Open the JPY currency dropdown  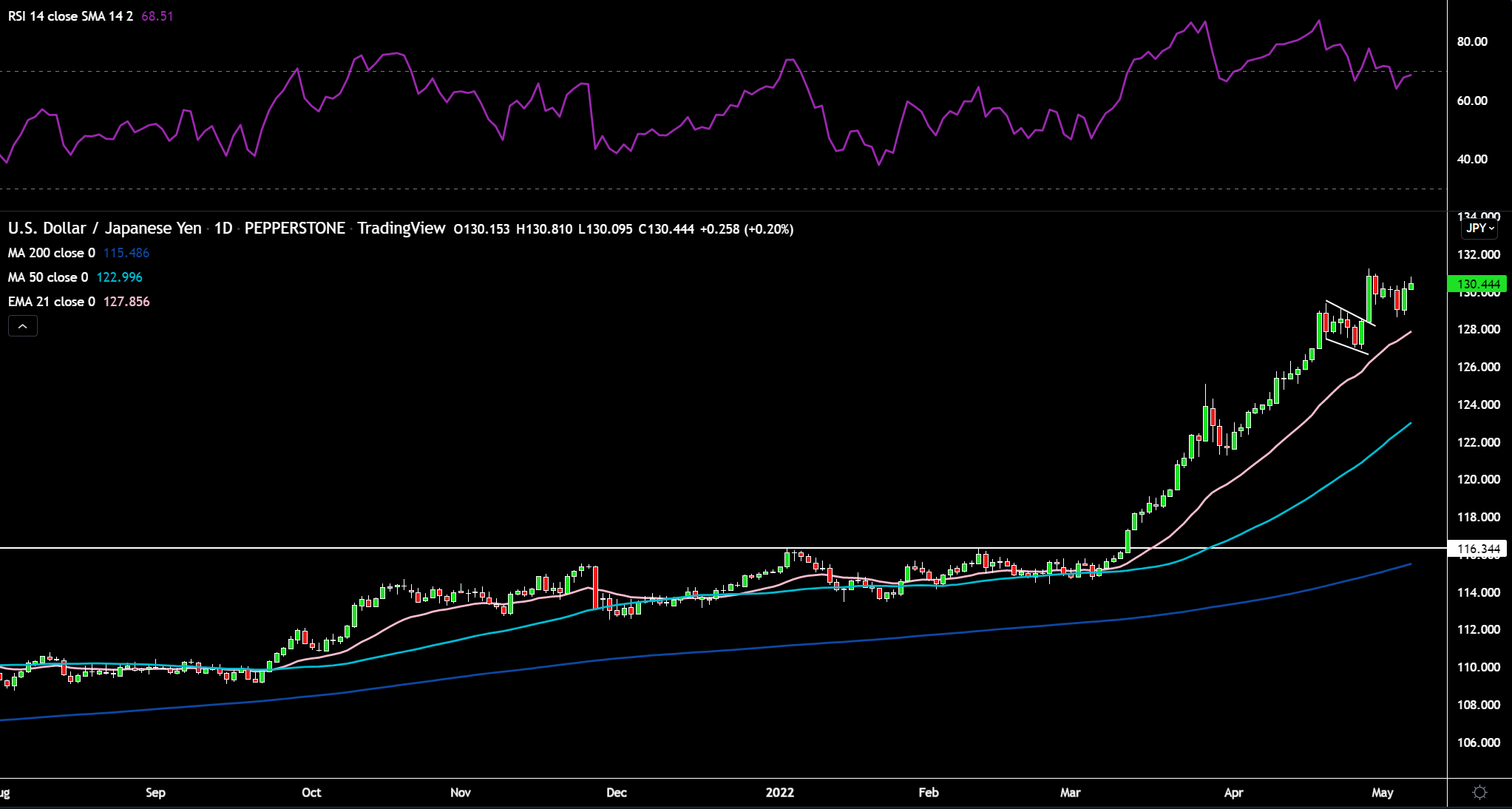(x=1480, y=229)
